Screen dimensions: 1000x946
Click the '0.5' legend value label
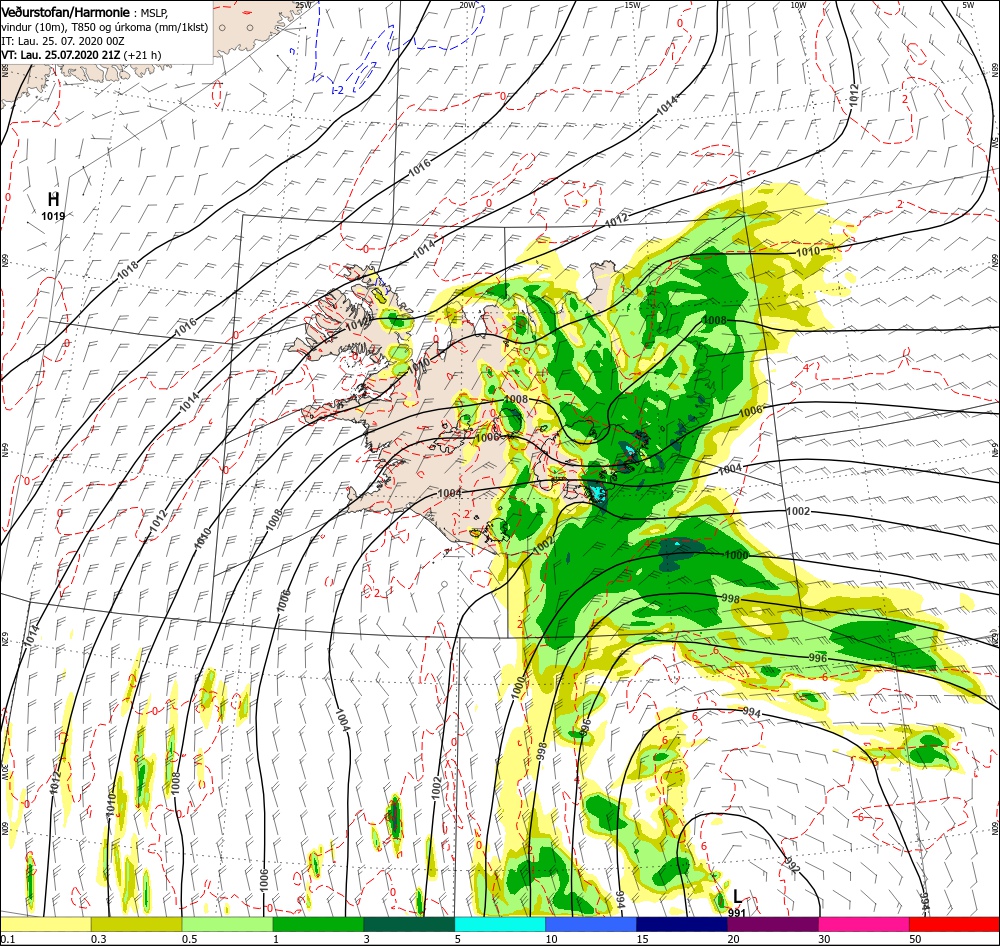click(x=189, y=939)
